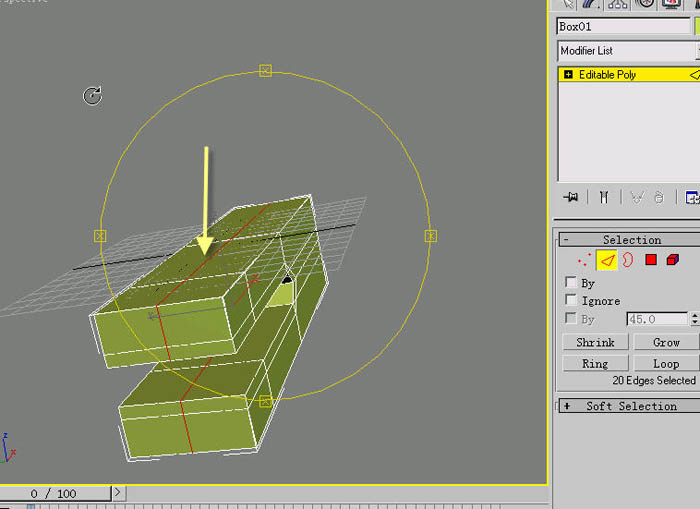
Task: Click the 0 / 100 time slider
Action: tap(54, 493)
